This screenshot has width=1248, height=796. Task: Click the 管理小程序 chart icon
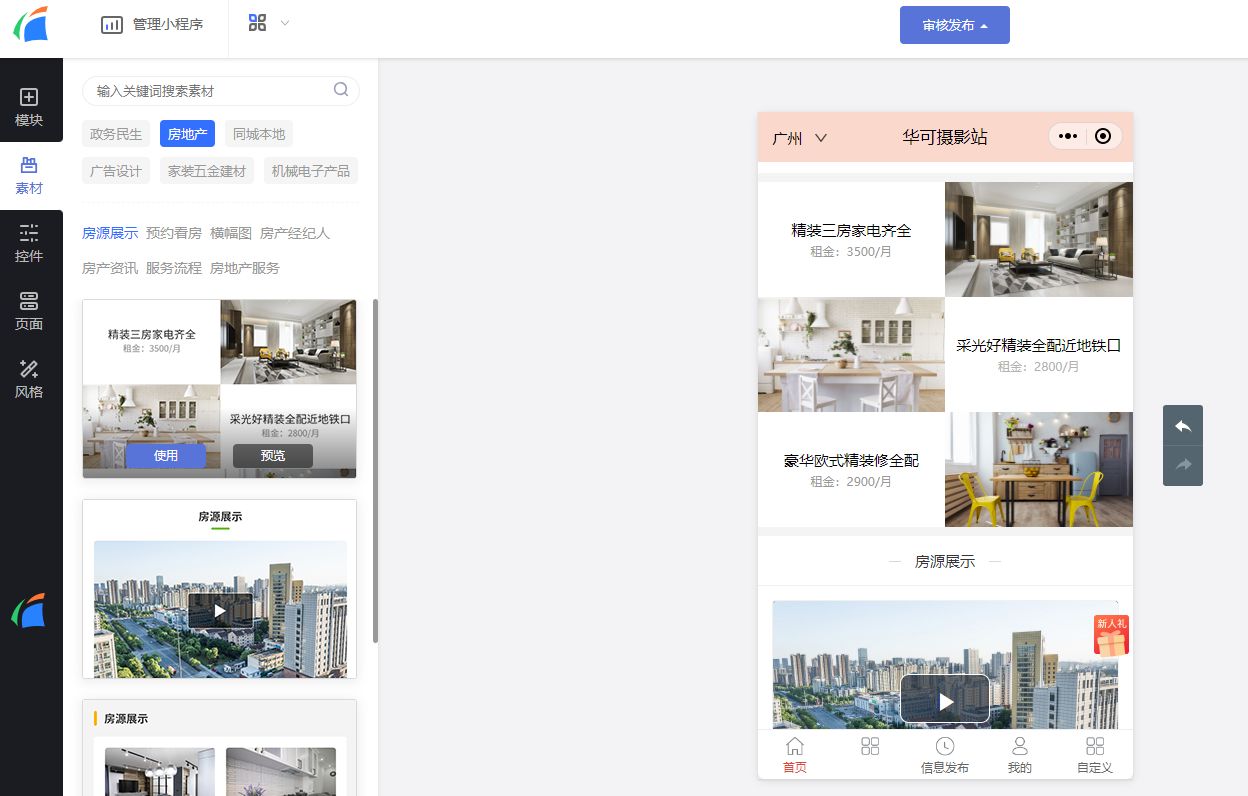(x=112, y=25)
